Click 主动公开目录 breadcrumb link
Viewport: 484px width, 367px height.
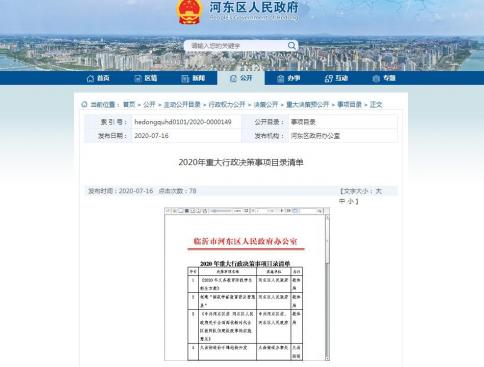182,104
